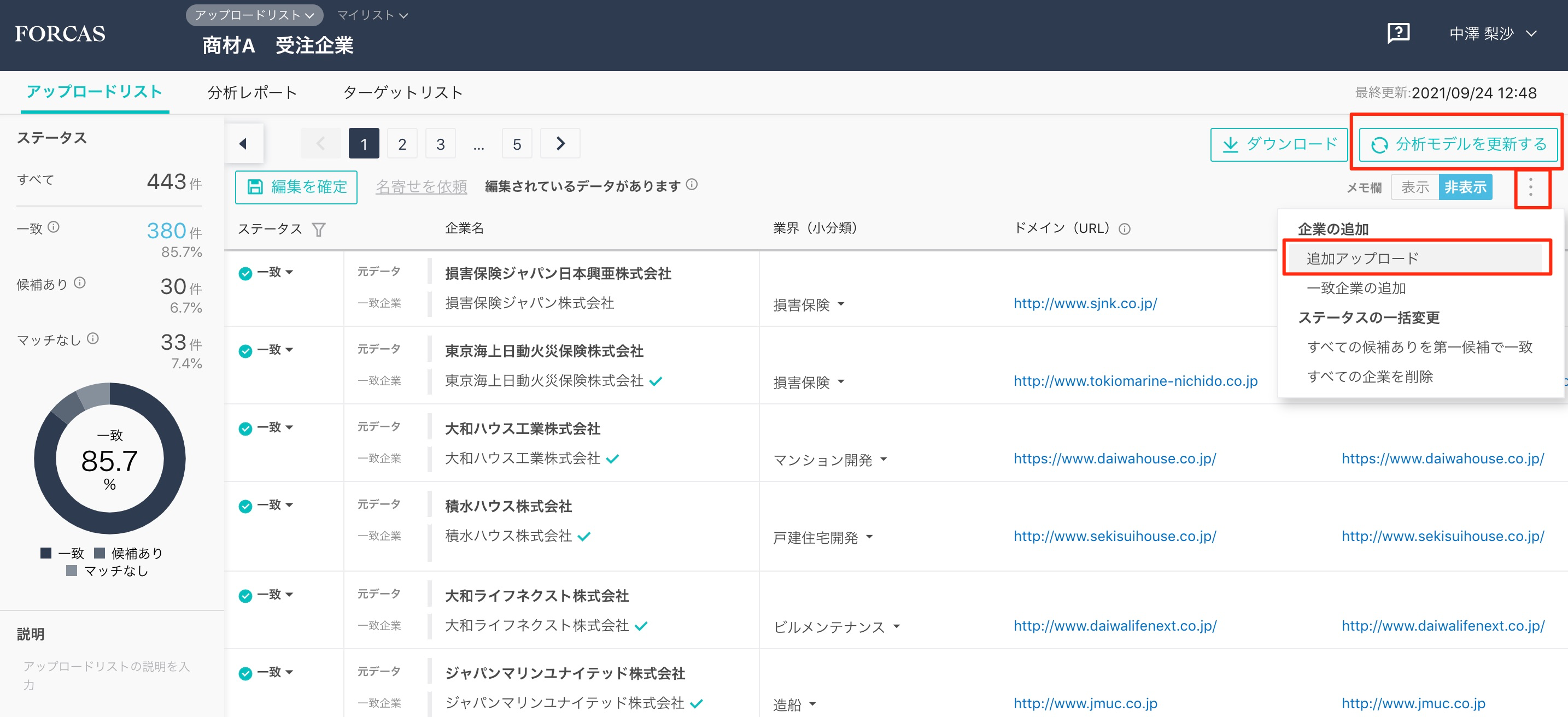
Task: Click the help question mark icon in header
Action: 1398,33
